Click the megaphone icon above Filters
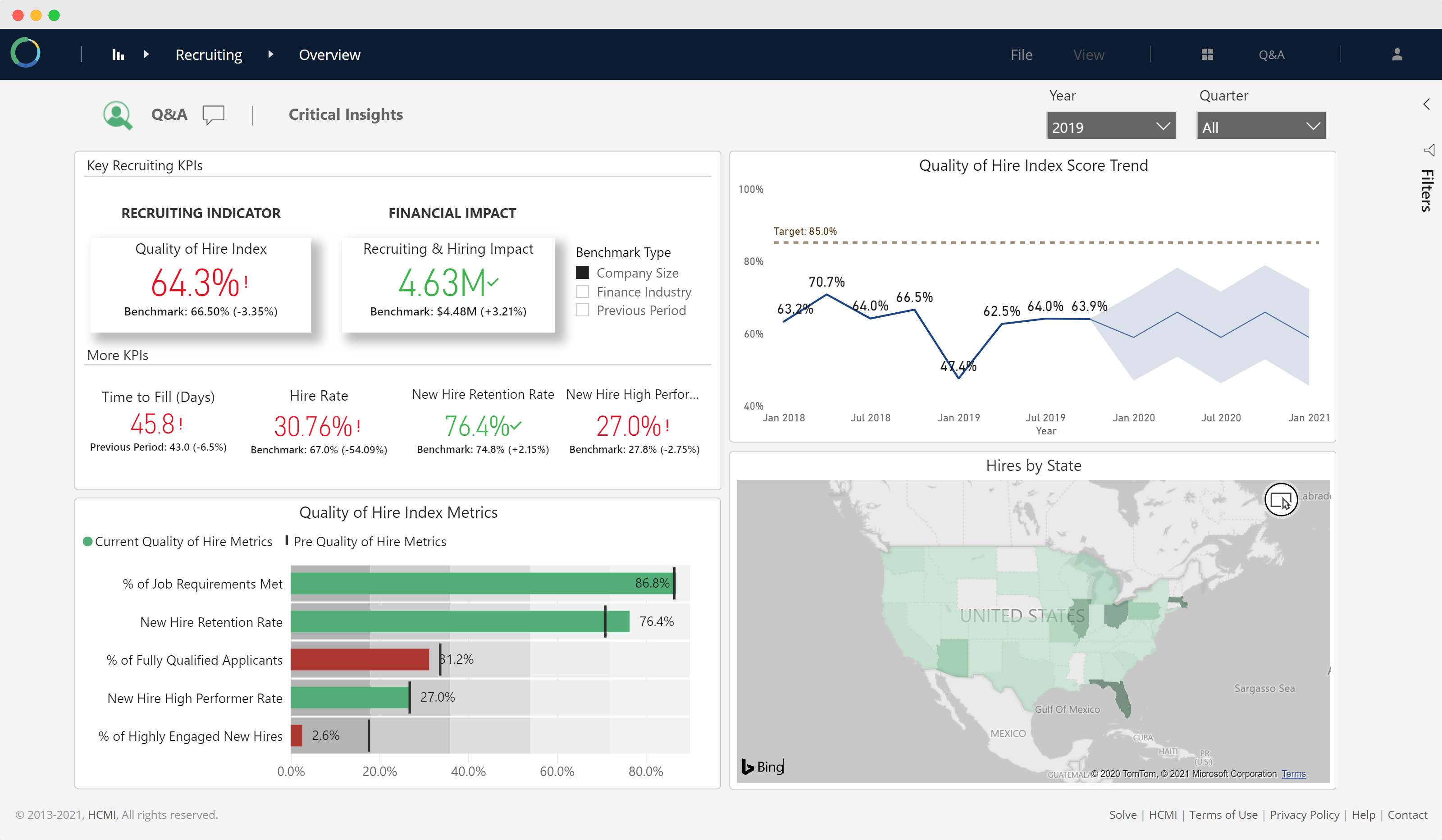 pos(1429,150)
